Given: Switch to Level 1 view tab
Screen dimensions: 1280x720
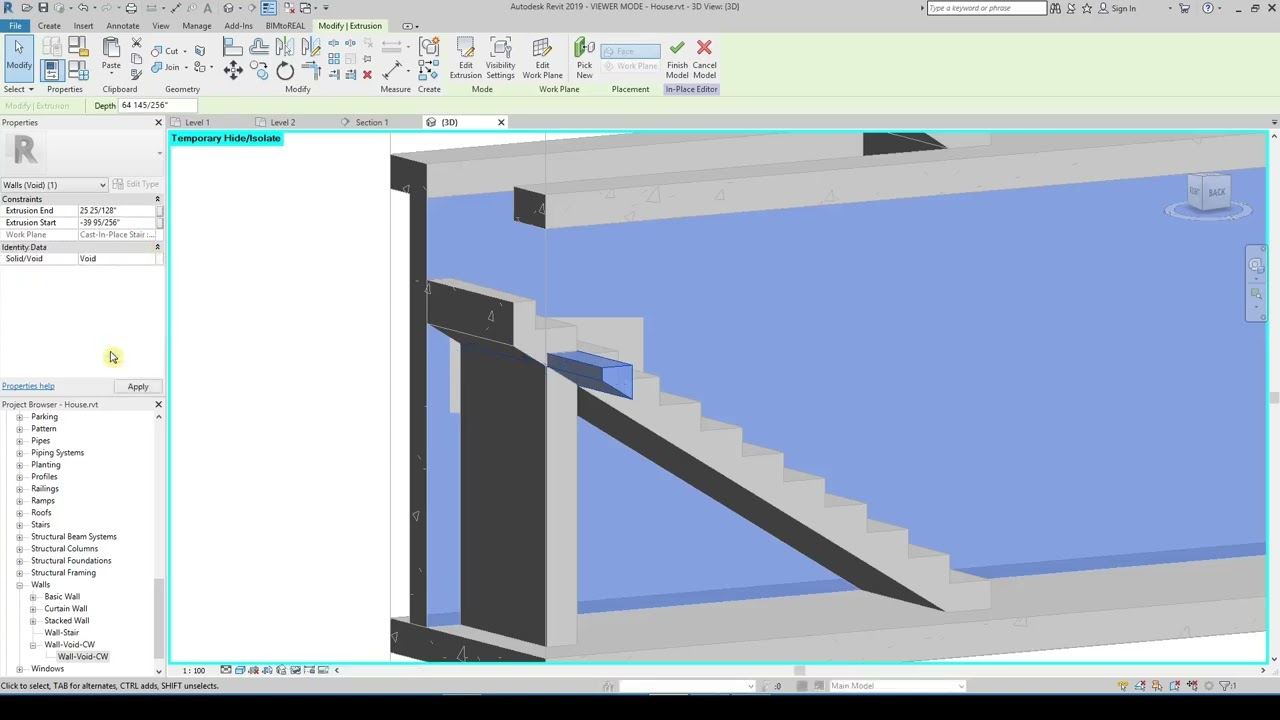Looking at the screenshot, I should tap(197, 122).
